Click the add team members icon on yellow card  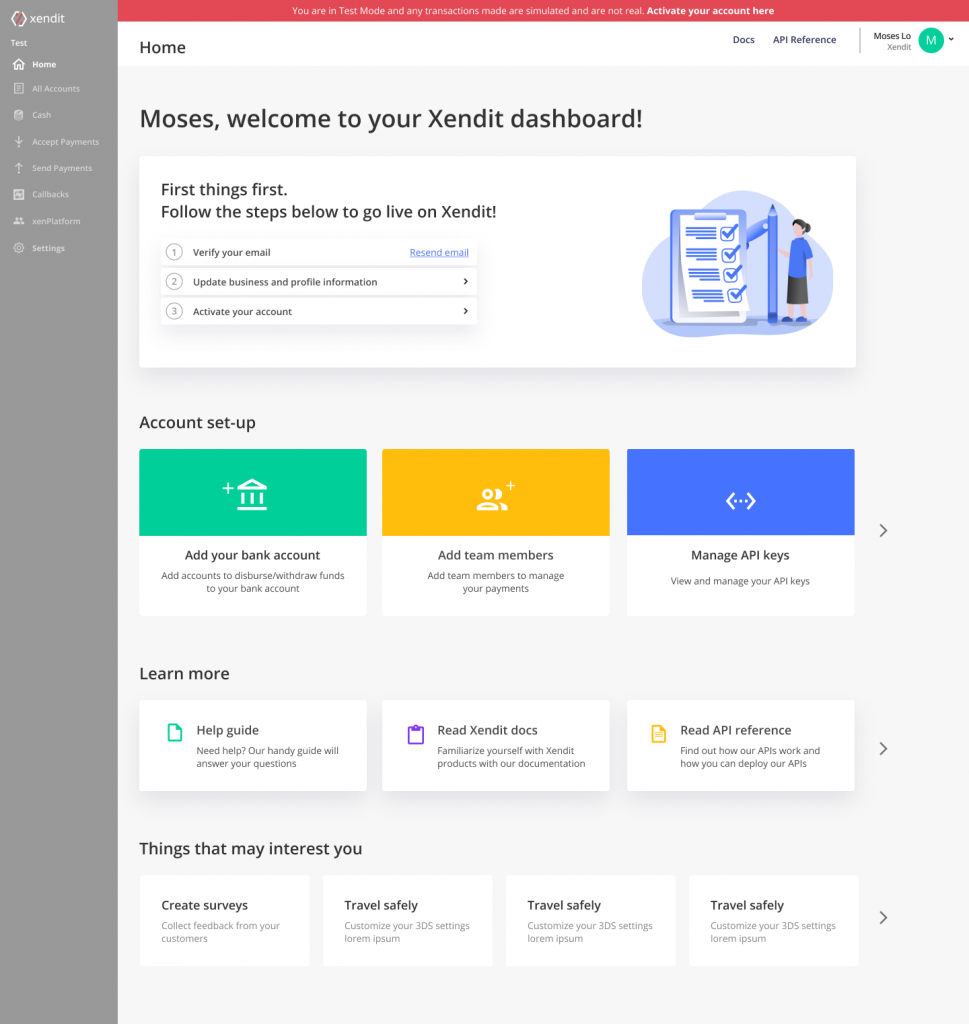click(x=496, y=496)
